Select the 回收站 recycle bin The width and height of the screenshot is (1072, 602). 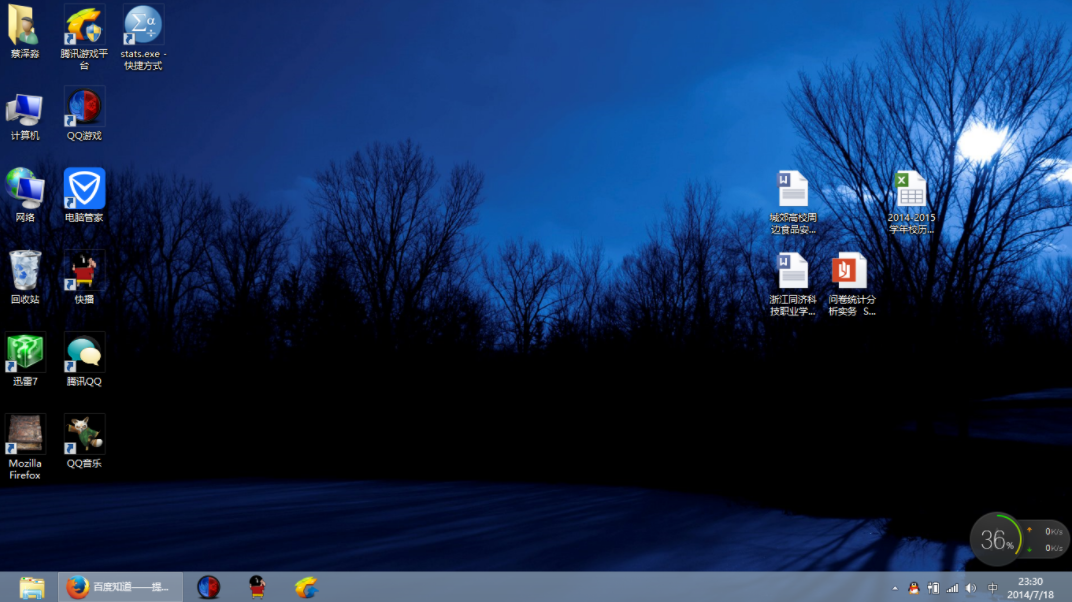[x=25, y=271]
